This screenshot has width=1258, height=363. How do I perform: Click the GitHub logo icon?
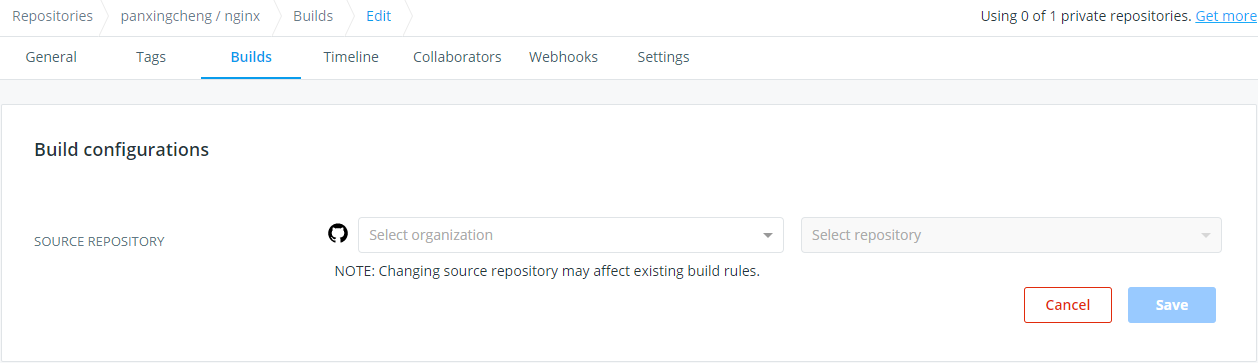[x=338, y=233]
